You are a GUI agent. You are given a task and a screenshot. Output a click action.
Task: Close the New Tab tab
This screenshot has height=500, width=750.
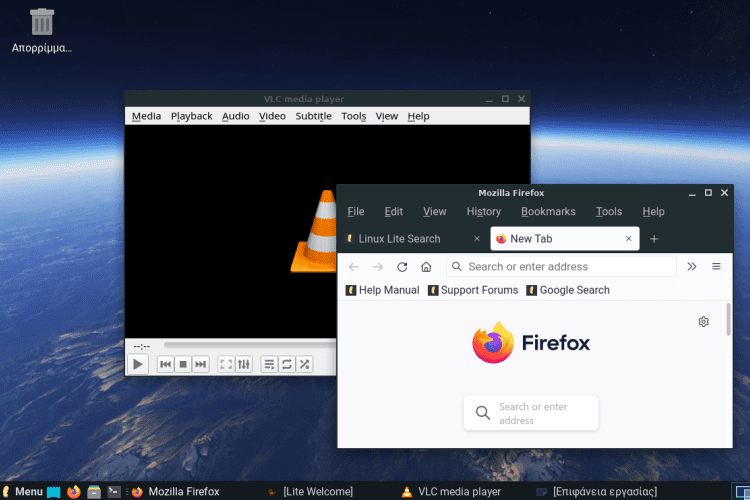click(x=629, y=239)
